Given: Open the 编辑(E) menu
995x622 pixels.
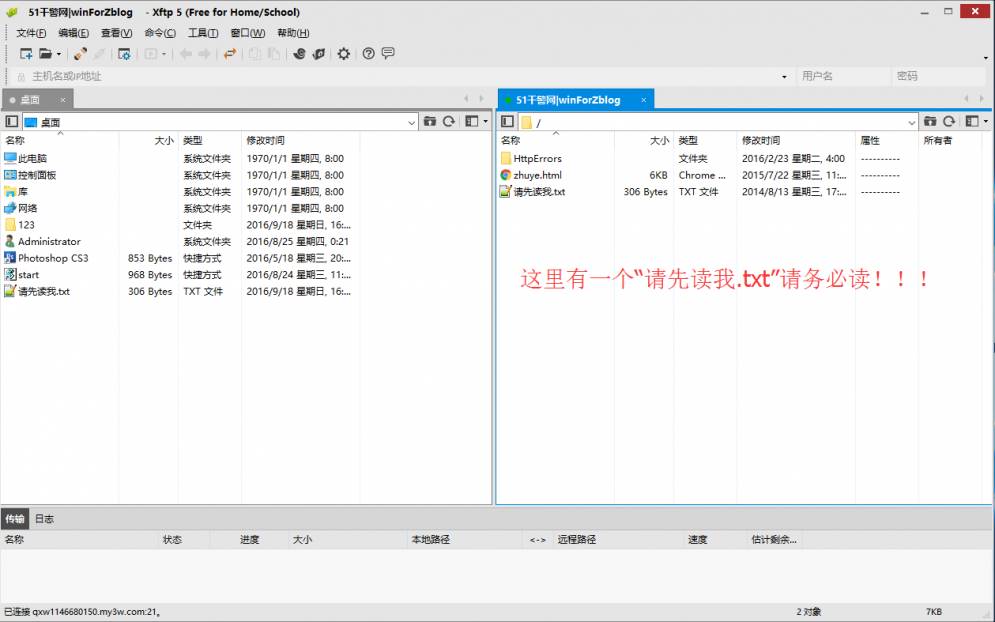Looking at the screenshot, I should coord(73,33).
